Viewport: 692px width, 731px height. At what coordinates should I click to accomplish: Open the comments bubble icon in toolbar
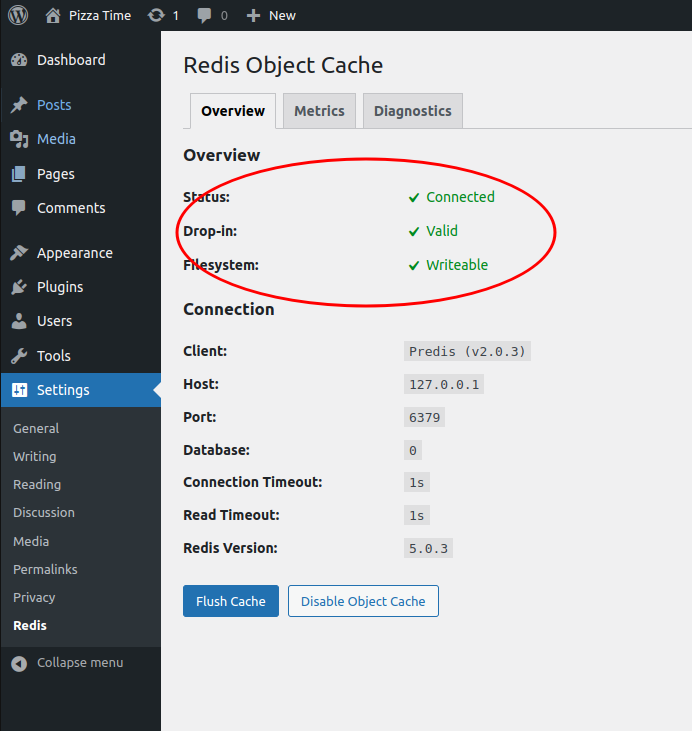click(x=204, y=15)
